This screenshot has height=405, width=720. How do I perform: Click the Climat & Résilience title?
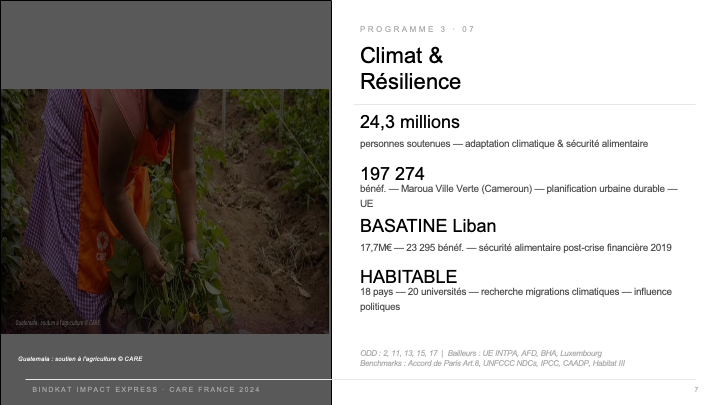pos(410,68)
